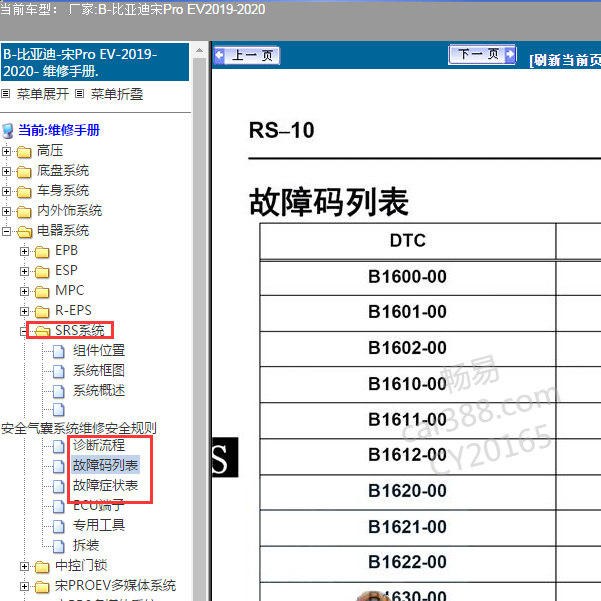
Task: Click the sidebar scrollbar up arrow
Action: pyautogui.click(x=199, y=50)
